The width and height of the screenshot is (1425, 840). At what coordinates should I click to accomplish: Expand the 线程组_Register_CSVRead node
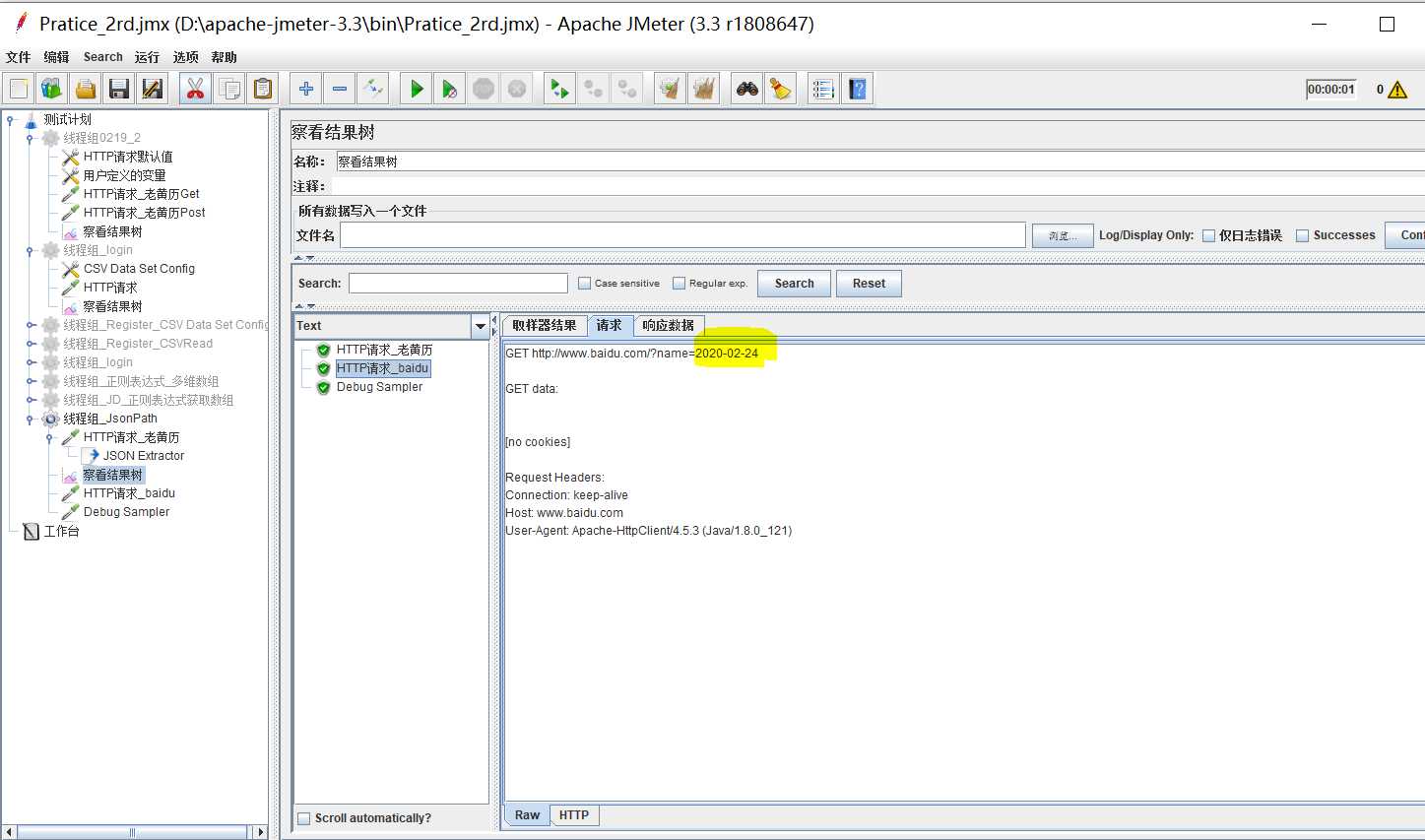pos(31,344)
